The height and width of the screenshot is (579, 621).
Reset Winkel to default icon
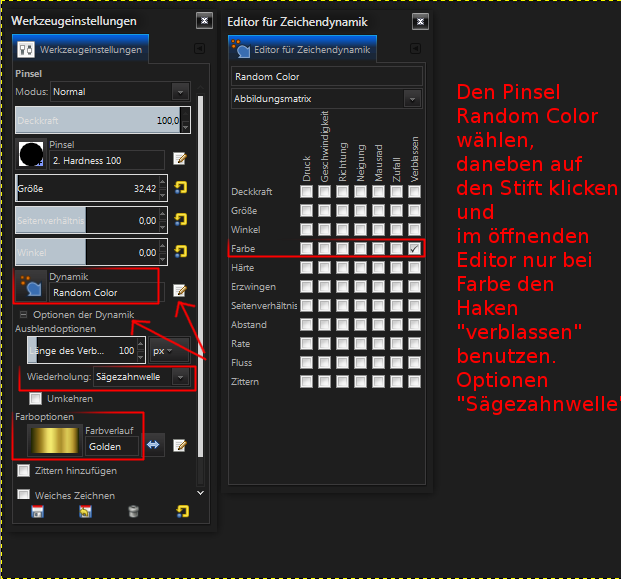181,251
